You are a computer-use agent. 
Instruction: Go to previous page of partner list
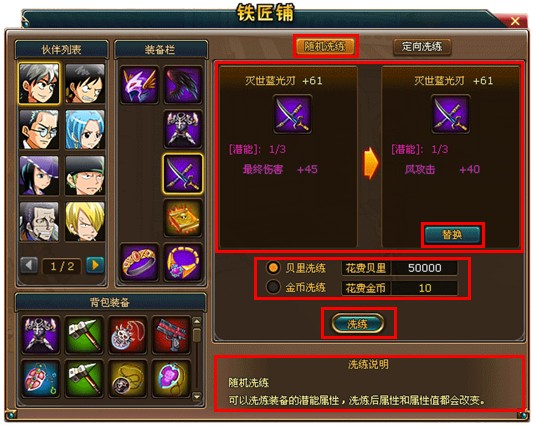click(x=29, y=265)
